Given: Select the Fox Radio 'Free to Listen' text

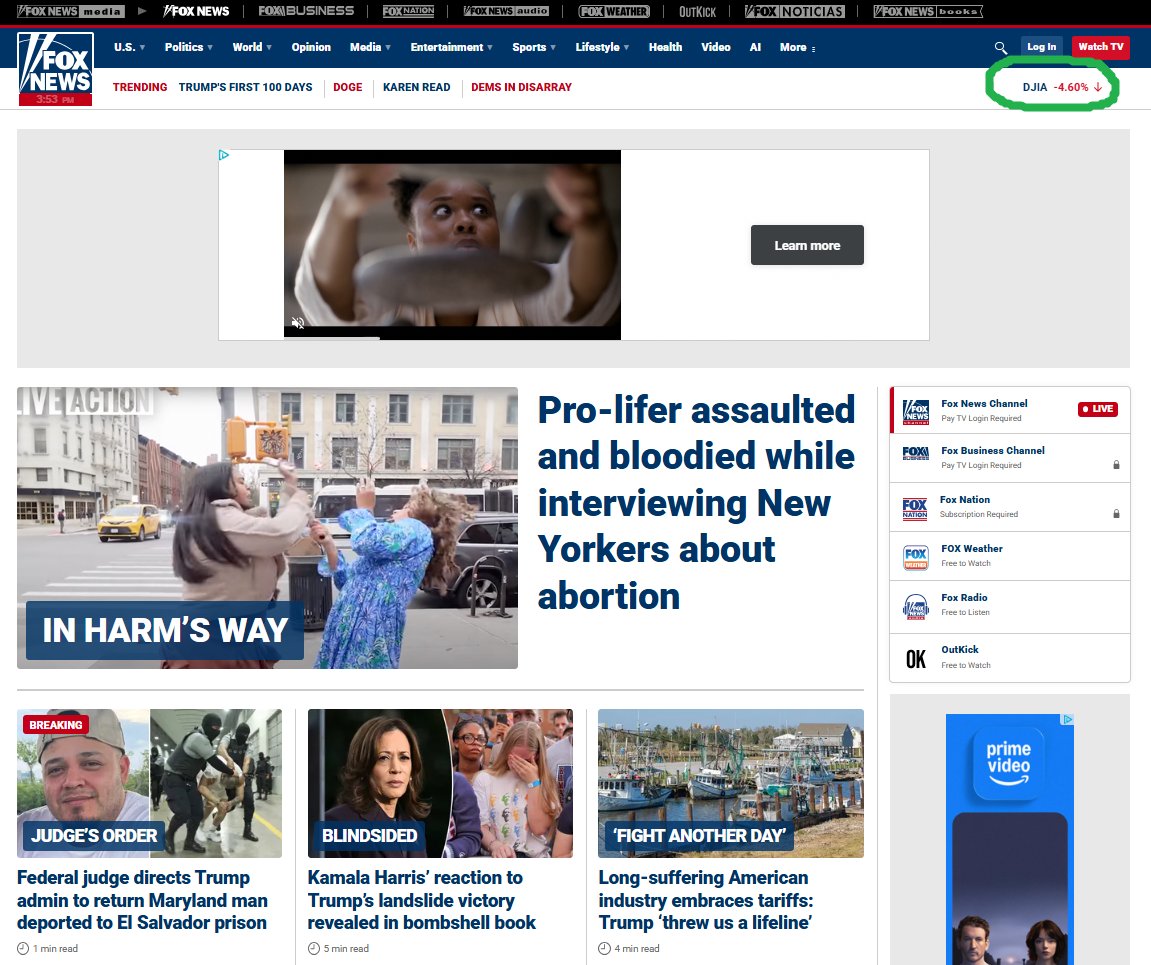Looking at the screenshot, I should [x=965, y=612].
